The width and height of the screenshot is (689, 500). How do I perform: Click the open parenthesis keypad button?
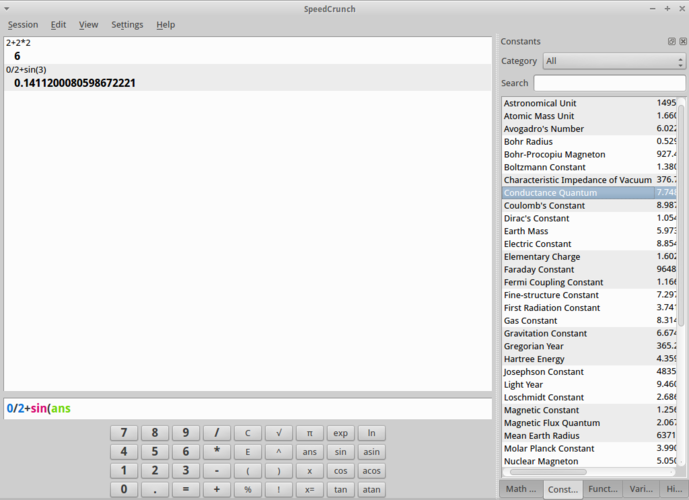pyautogui.click(x=248, y=471)
